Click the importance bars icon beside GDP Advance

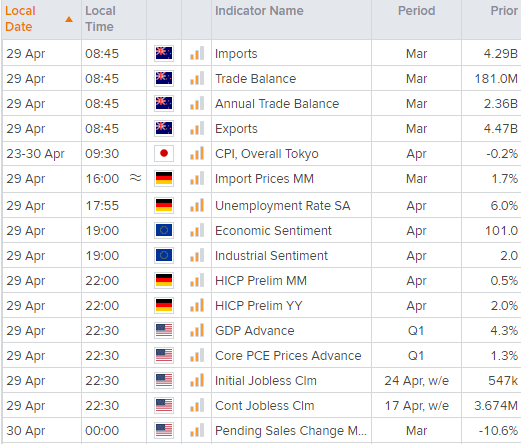coord(197,330)
